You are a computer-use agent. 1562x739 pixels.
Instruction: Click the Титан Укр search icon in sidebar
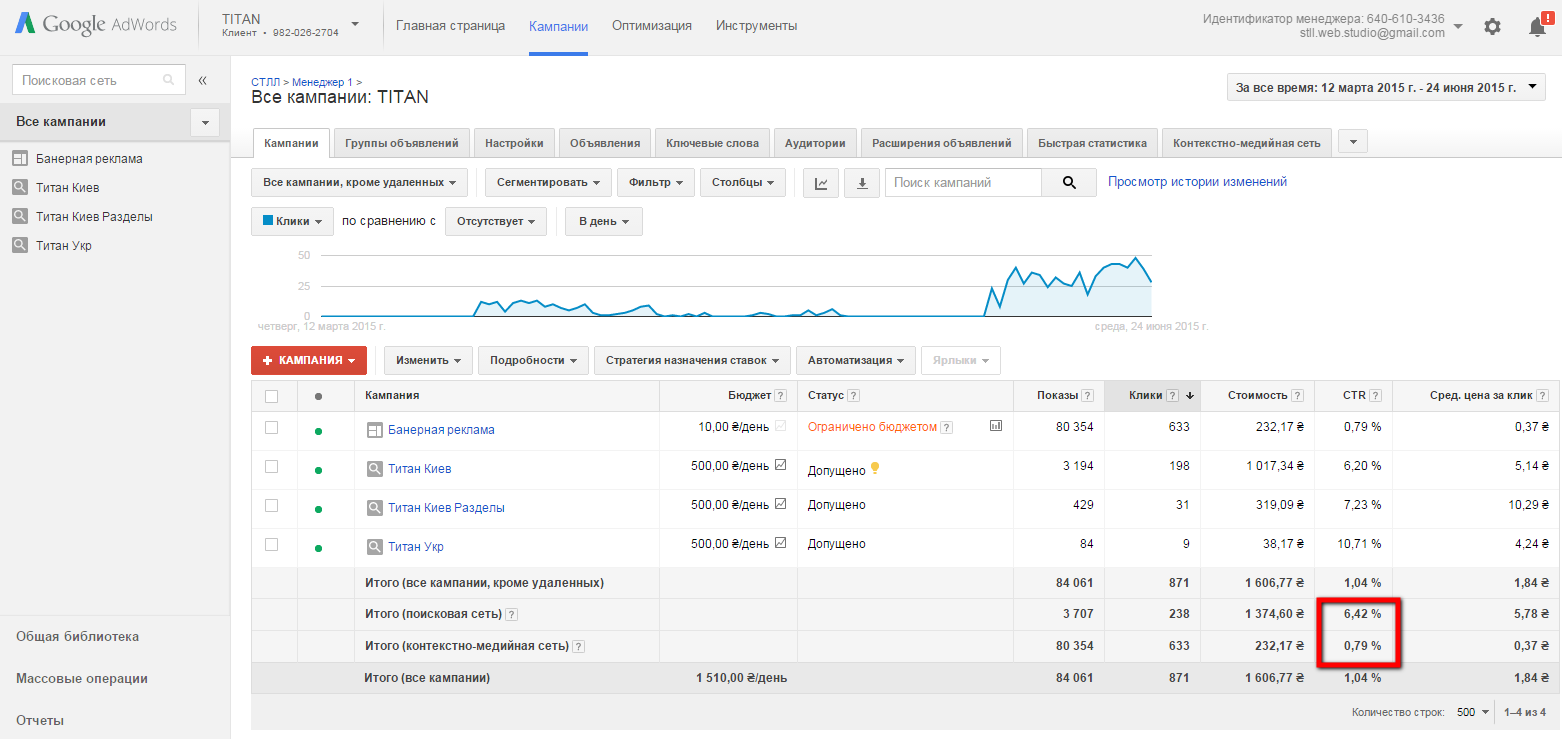[x=20, y=245]
